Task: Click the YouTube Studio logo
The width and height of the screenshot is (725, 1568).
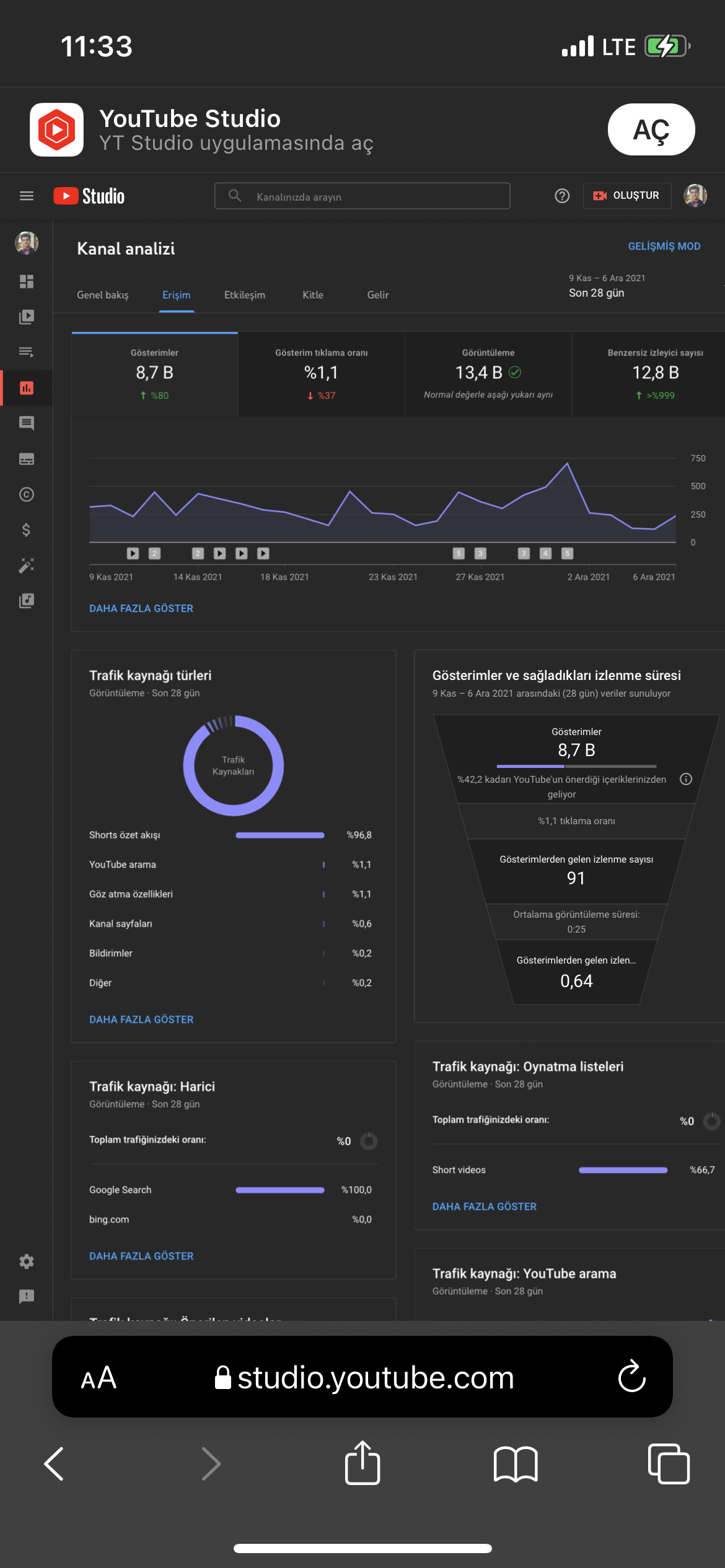Action: pos(89,196)
